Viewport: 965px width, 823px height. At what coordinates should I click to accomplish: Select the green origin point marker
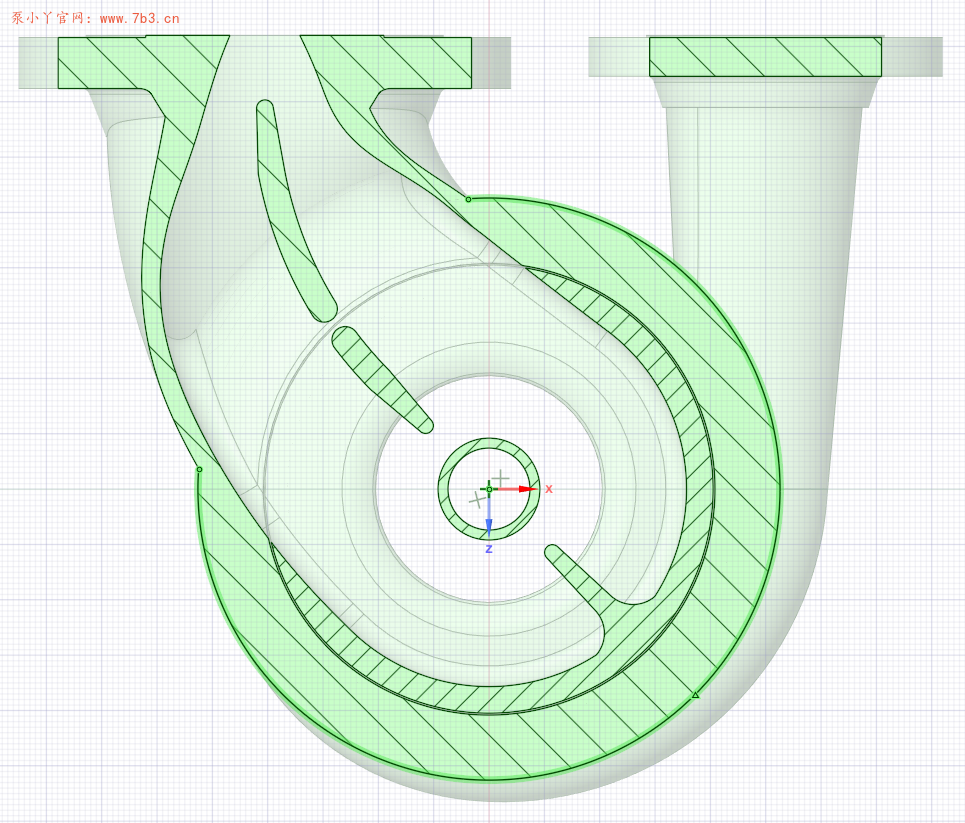[489, 489]
